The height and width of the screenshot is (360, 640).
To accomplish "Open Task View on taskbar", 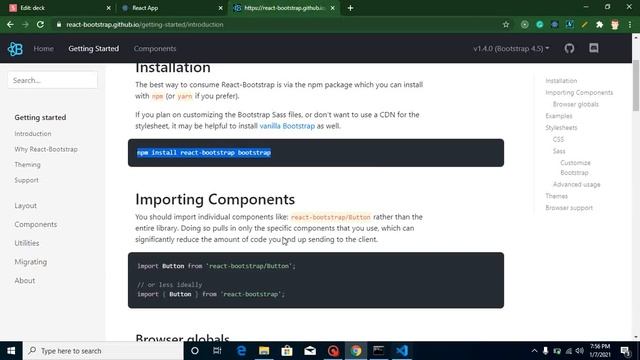I will tap(217, 351).
